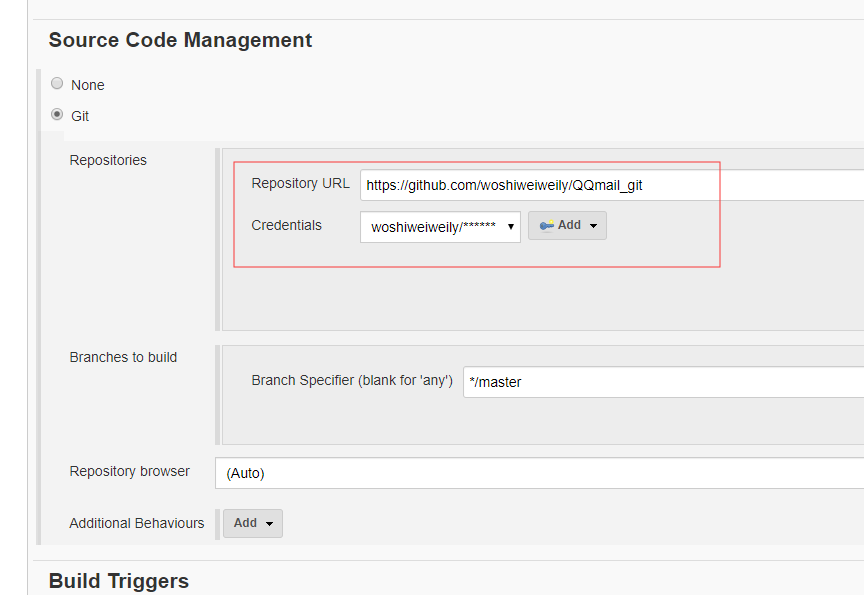Click the Source Code Management heading
The image size is (864, 595).
(x=180, y=40)
